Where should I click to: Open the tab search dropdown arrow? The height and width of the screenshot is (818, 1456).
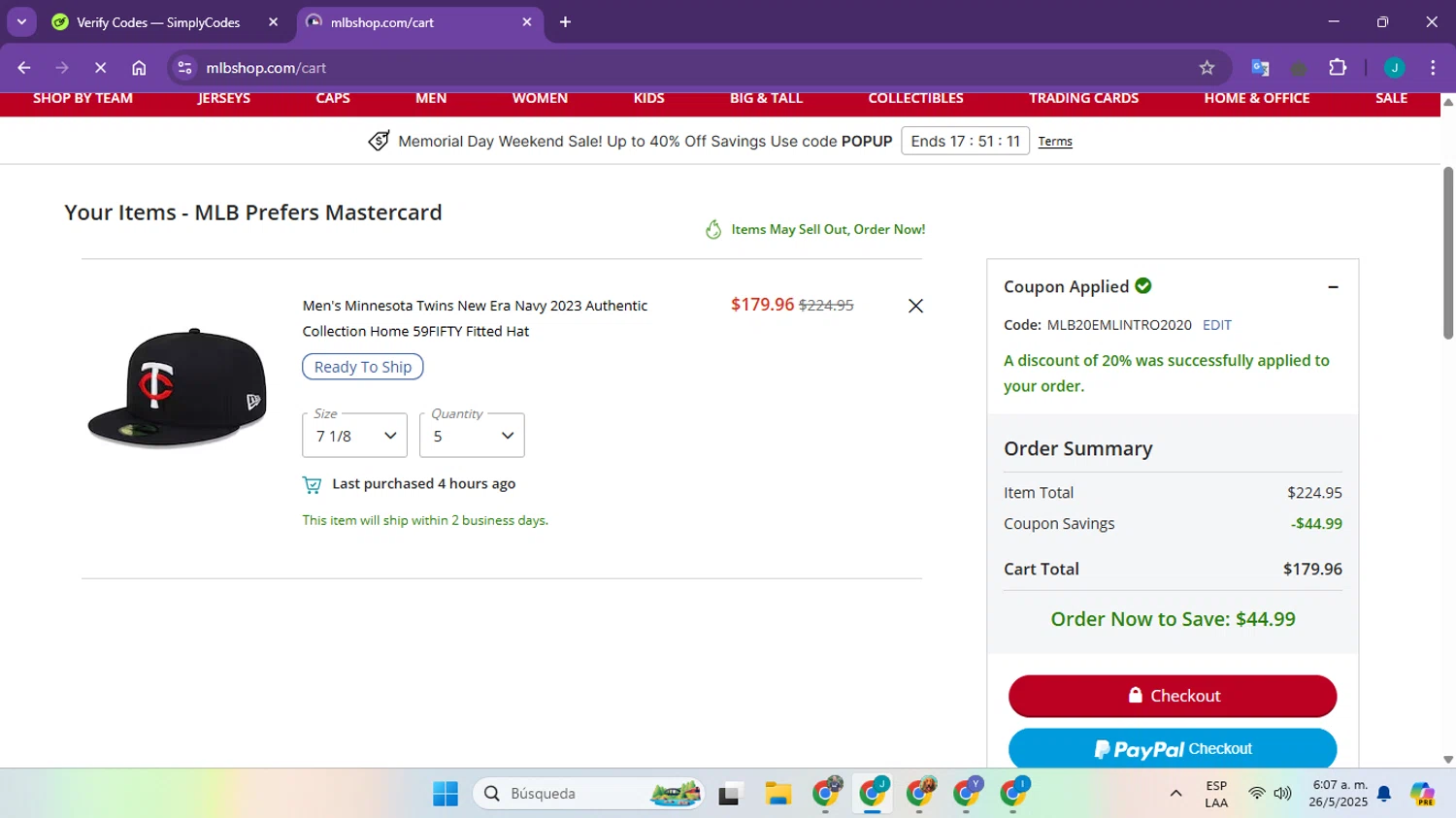coord(21,21)
